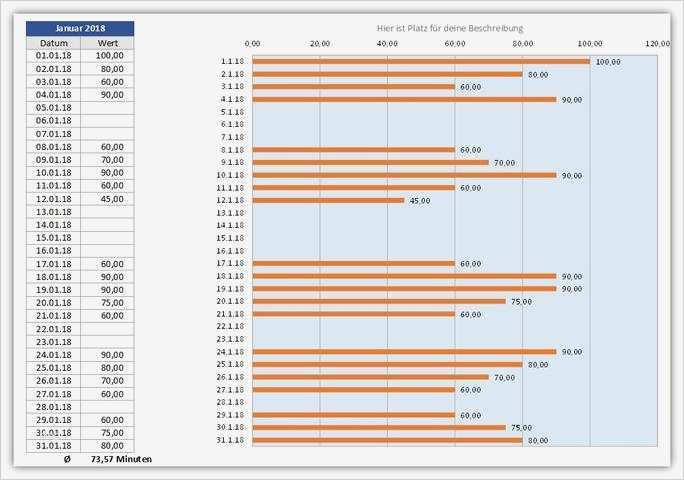684x480 pixels.
Task: Select the date cell 14.01.18
Action: coord(54,225)
